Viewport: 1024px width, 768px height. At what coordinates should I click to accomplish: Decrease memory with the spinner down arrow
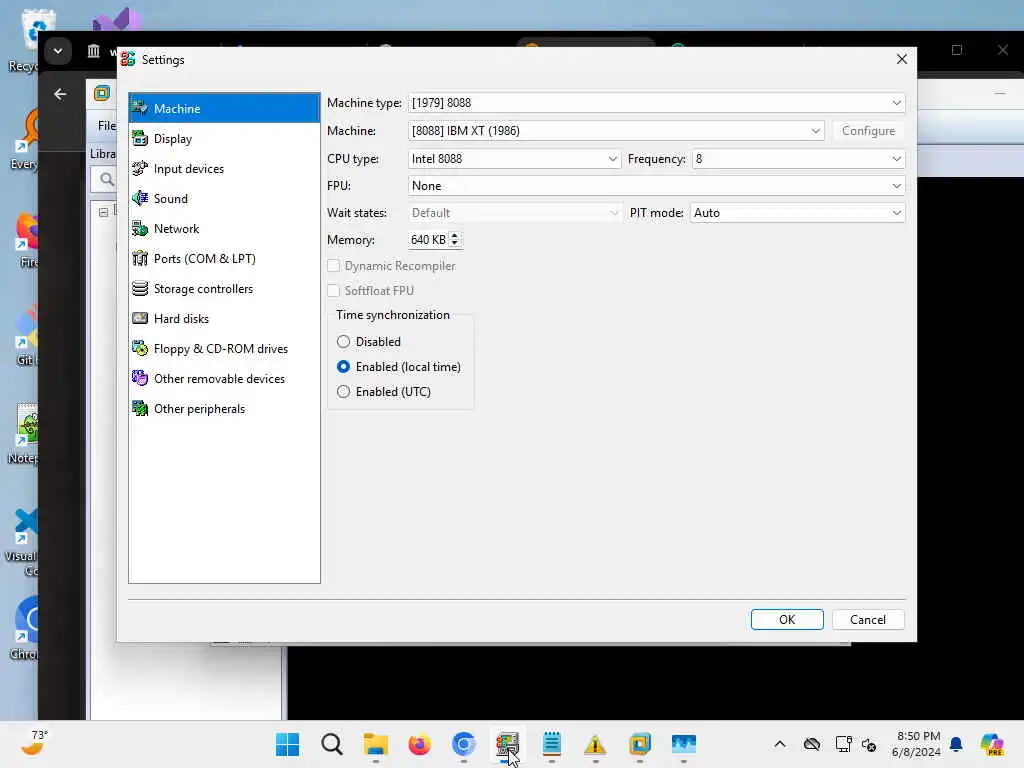pyautogui.click(x=455, y=244)
